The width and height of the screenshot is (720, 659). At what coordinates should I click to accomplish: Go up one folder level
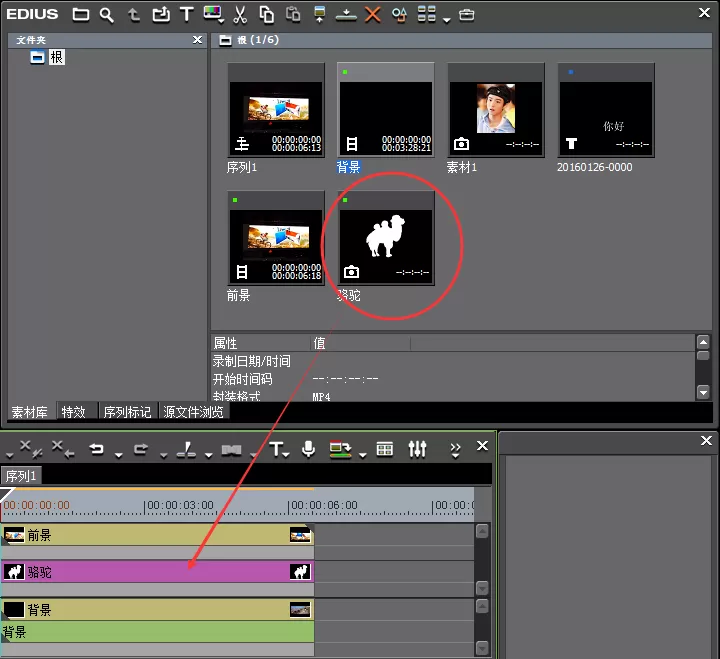134,15
